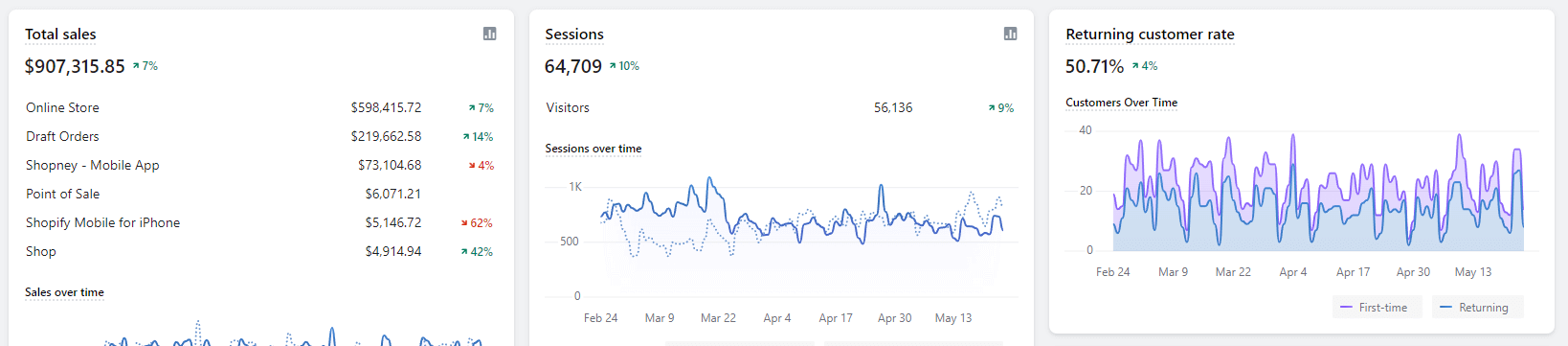Click May 13 label on customers chart
1568x346 pixels.
click(x=1473, y=272)
